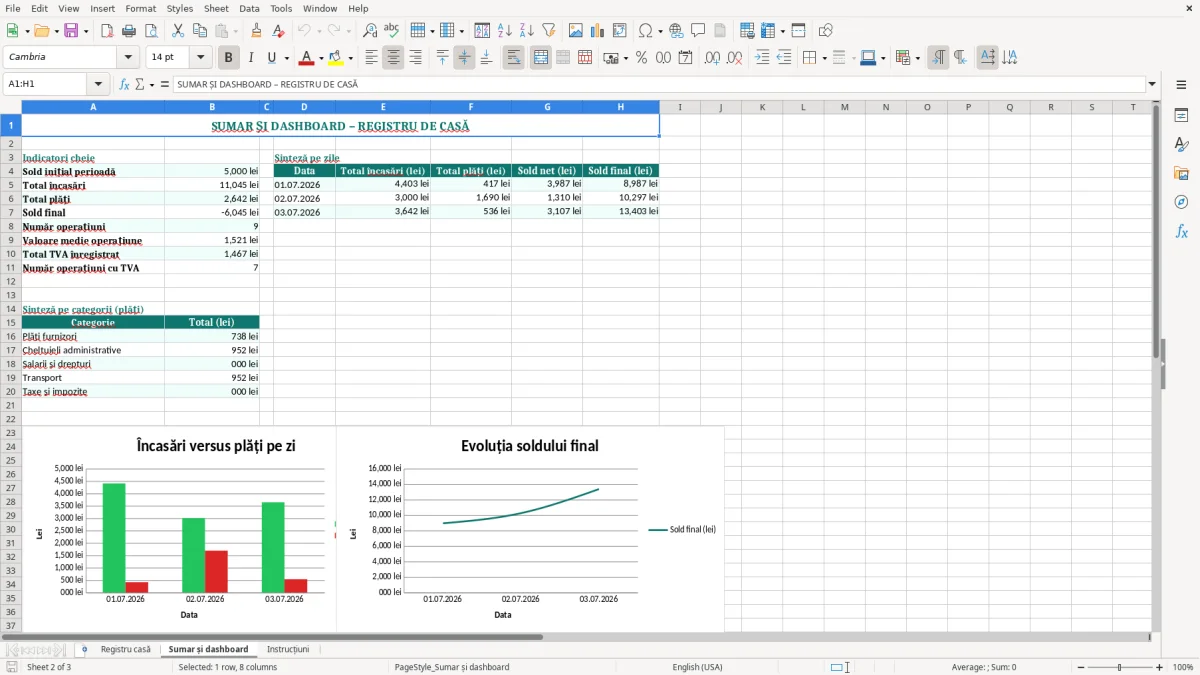Open the font color dropdown arrow
This screenshot has height=675, width=1200.
321,58
